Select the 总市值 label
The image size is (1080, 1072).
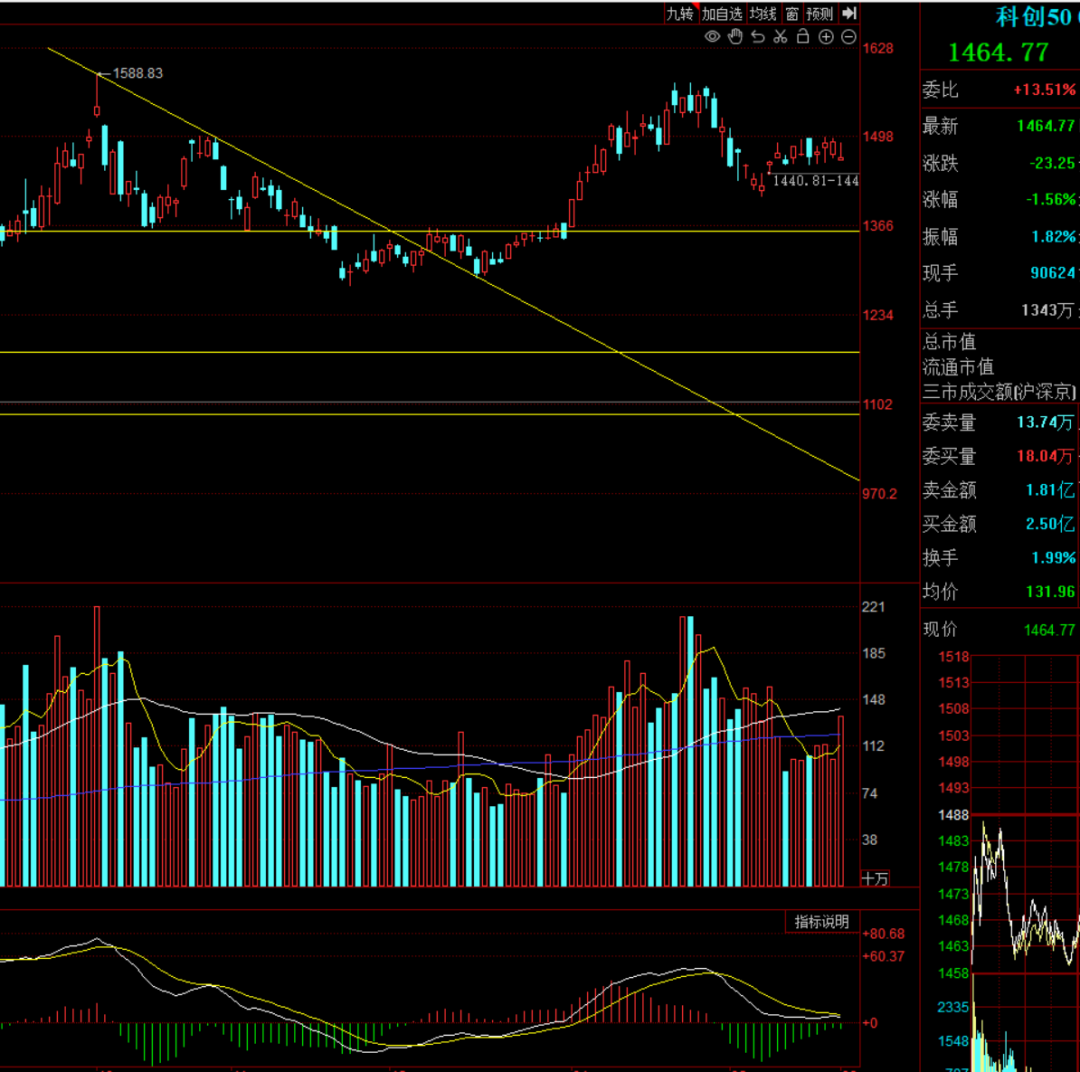point(949,342)
